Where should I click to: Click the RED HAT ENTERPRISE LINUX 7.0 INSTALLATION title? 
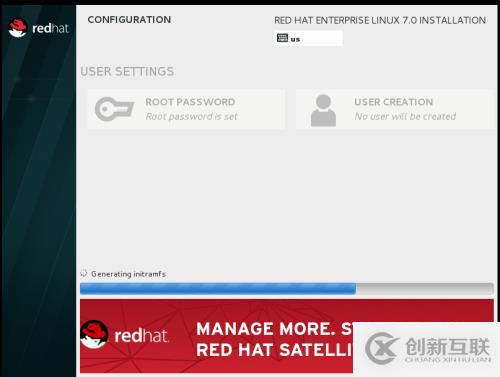380,20
